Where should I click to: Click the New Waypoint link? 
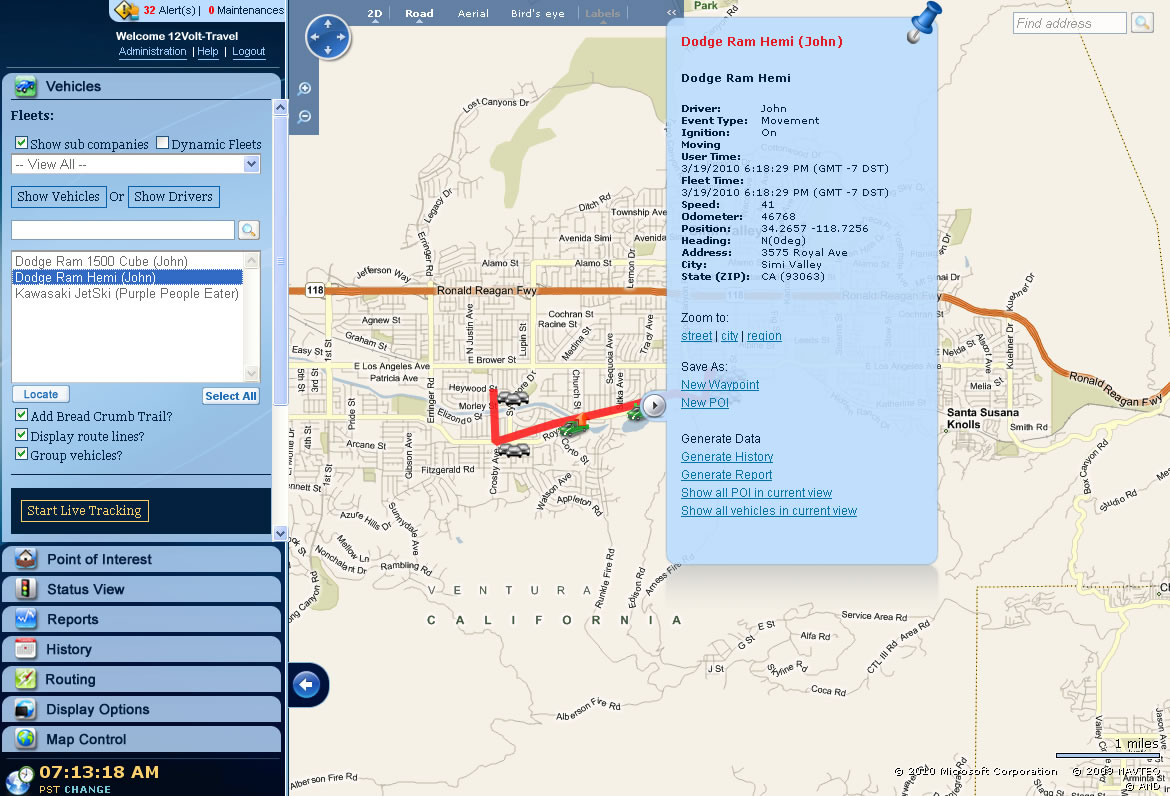pos(720,385)
